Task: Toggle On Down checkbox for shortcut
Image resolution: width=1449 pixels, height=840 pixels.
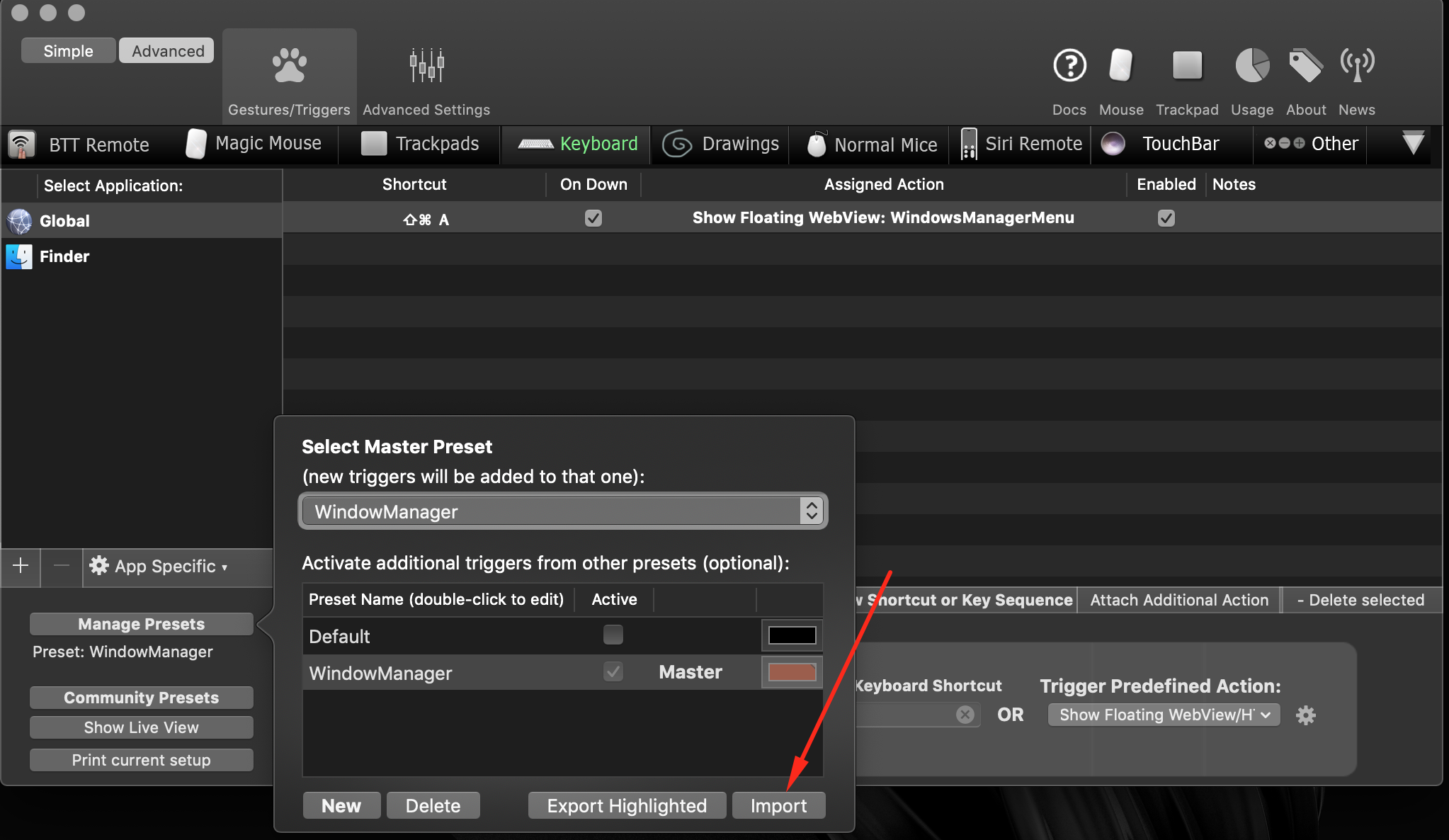Action: [593, 218]
